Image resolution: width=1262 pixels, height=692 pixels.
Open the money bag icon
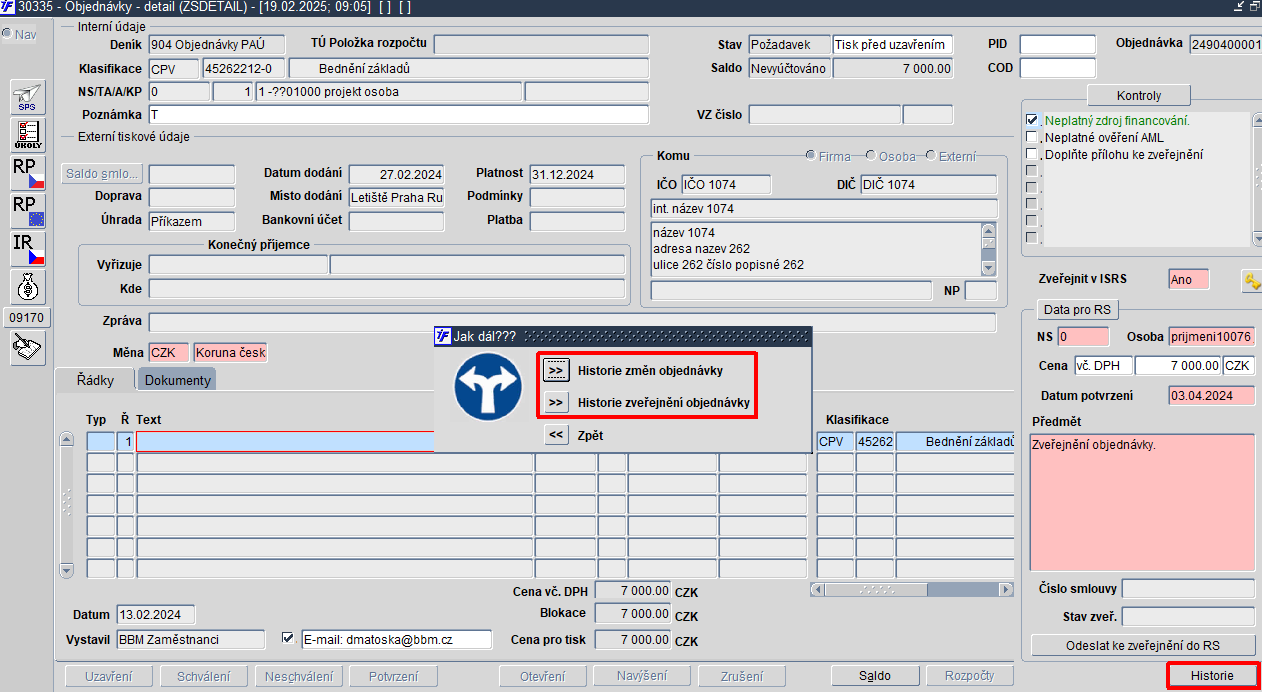click(x=27, y=286)
